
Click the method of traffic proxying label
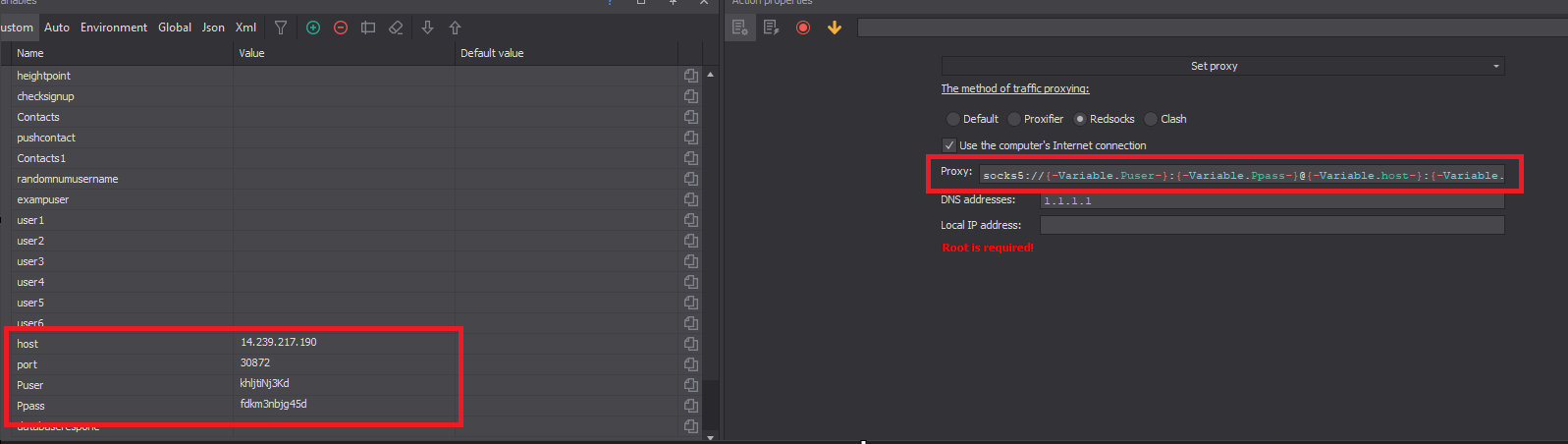tap(1015, 88)
